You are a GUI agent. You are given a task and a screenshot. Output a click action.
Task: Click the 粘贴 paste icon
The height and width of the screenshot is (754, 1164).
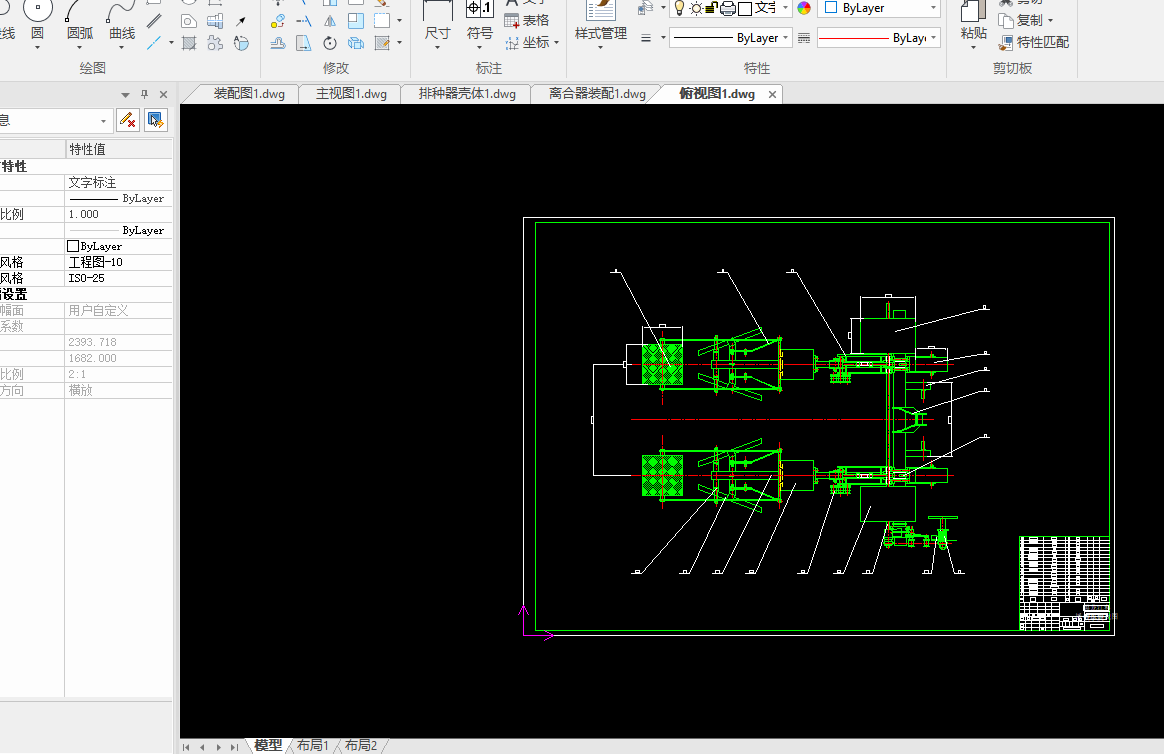(x=973, y=14)
